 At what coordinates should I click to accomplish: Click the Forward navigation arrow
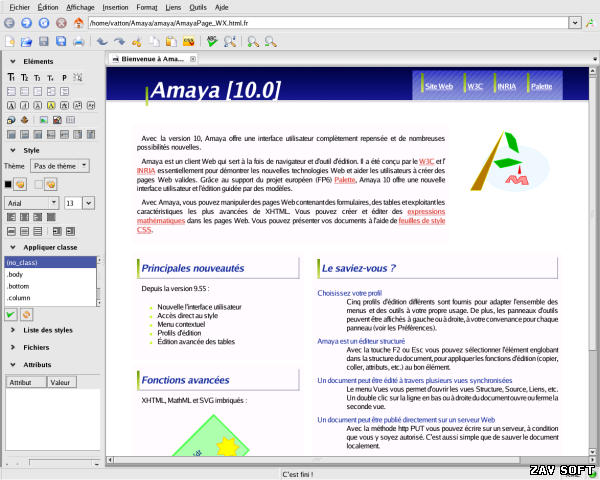26,23
